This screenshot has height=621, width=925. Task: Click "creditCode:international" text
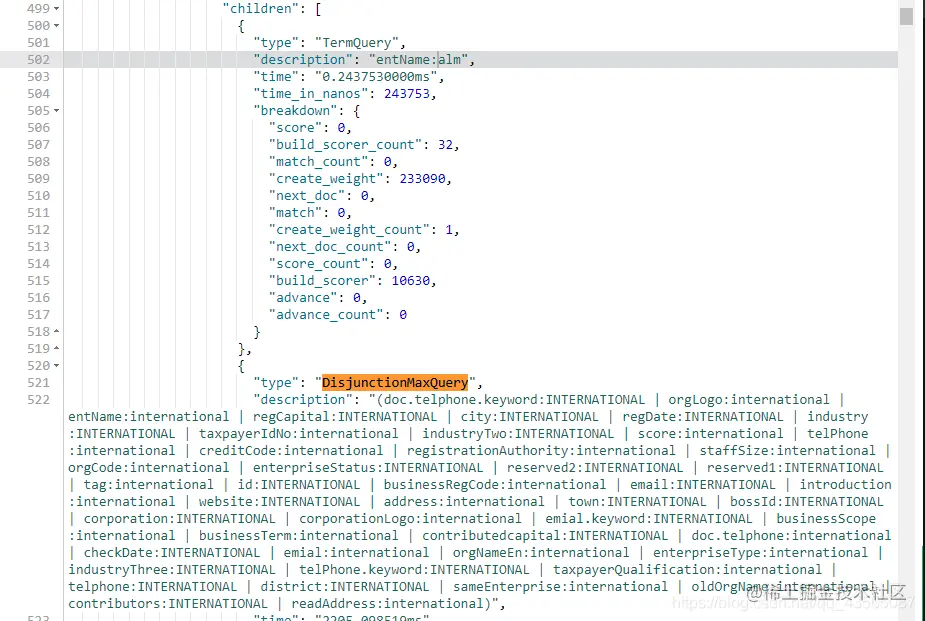(291, 451)
